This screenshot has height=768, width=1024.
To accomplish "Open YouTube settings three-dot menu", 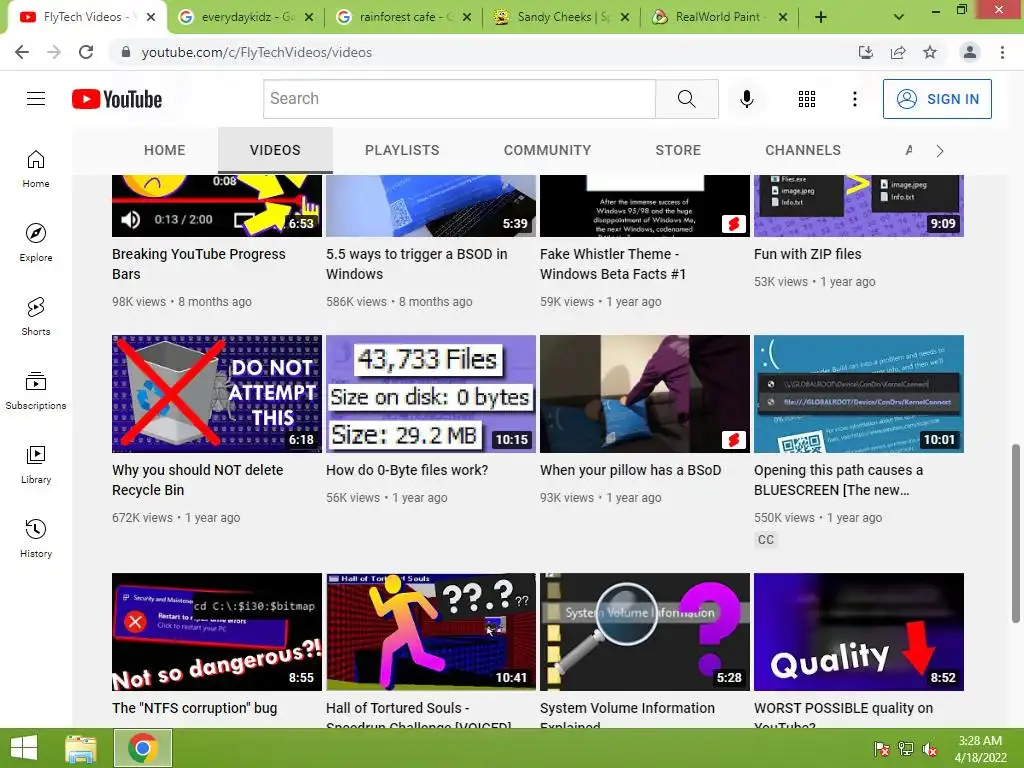I will pos(854,99).
